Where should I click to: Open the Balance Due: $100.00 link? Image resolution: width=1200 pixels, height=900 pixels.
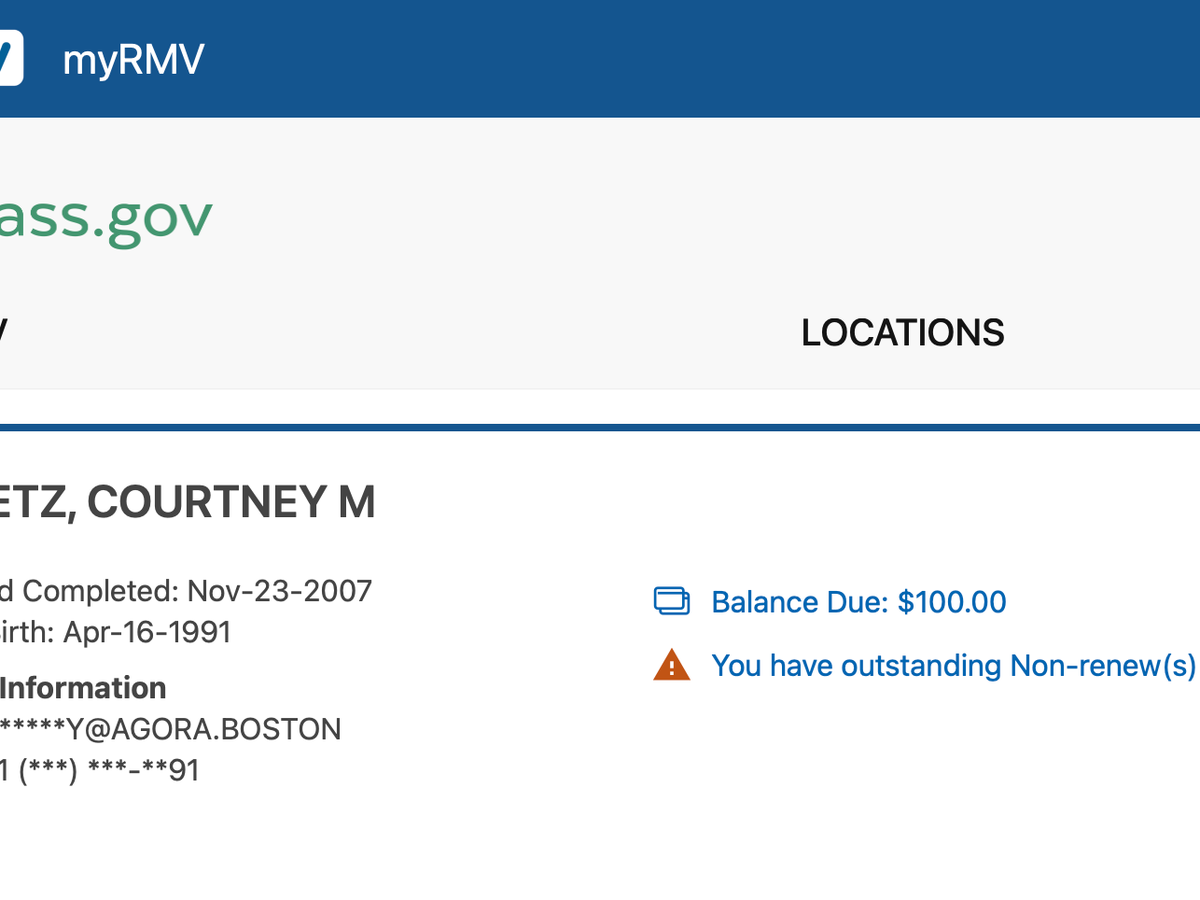point(858,602)
